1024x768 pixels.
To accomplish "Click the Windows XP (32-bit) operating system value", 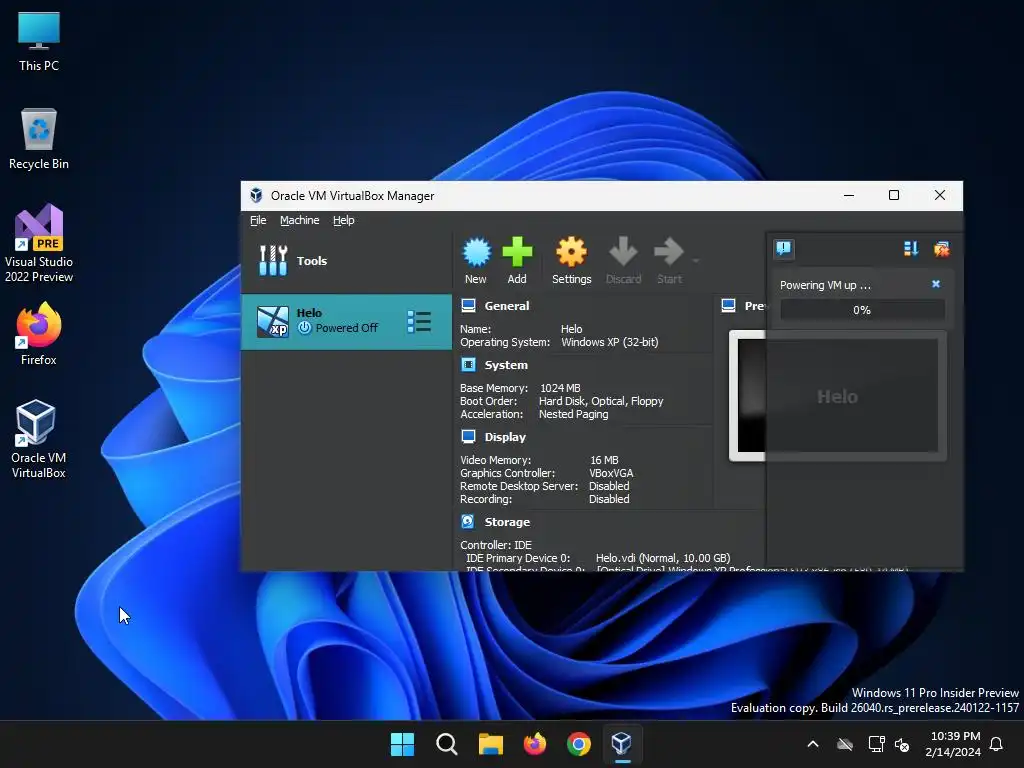I will coord(610,342).
